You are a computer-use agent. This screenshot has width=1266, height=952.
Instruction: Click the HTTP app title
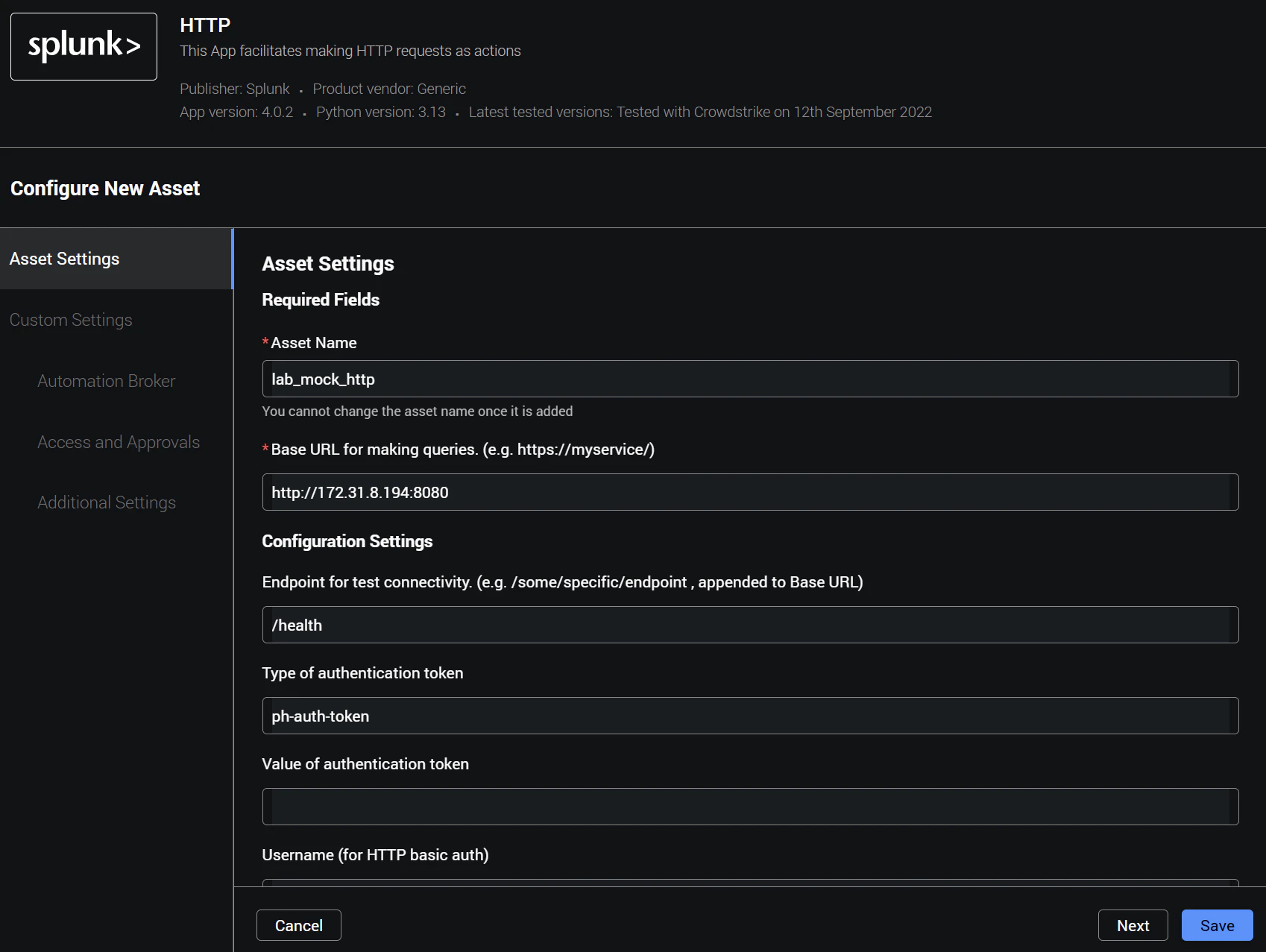(205, 25)
